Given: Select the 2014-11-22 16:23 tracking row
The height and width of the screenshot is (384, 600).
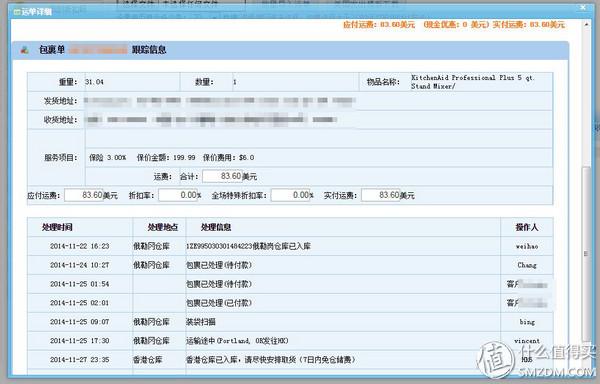Looking at the screenshot, I should pyautogui.click(x=290, y=246).
